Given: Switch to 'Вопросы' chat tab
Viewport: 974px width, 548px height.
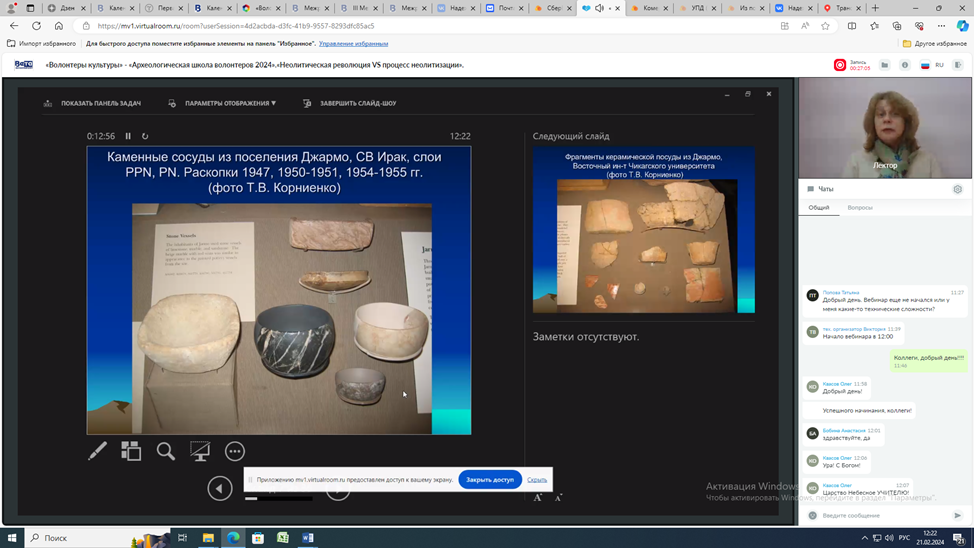Looking at the screenshot, I should (860, 208).
